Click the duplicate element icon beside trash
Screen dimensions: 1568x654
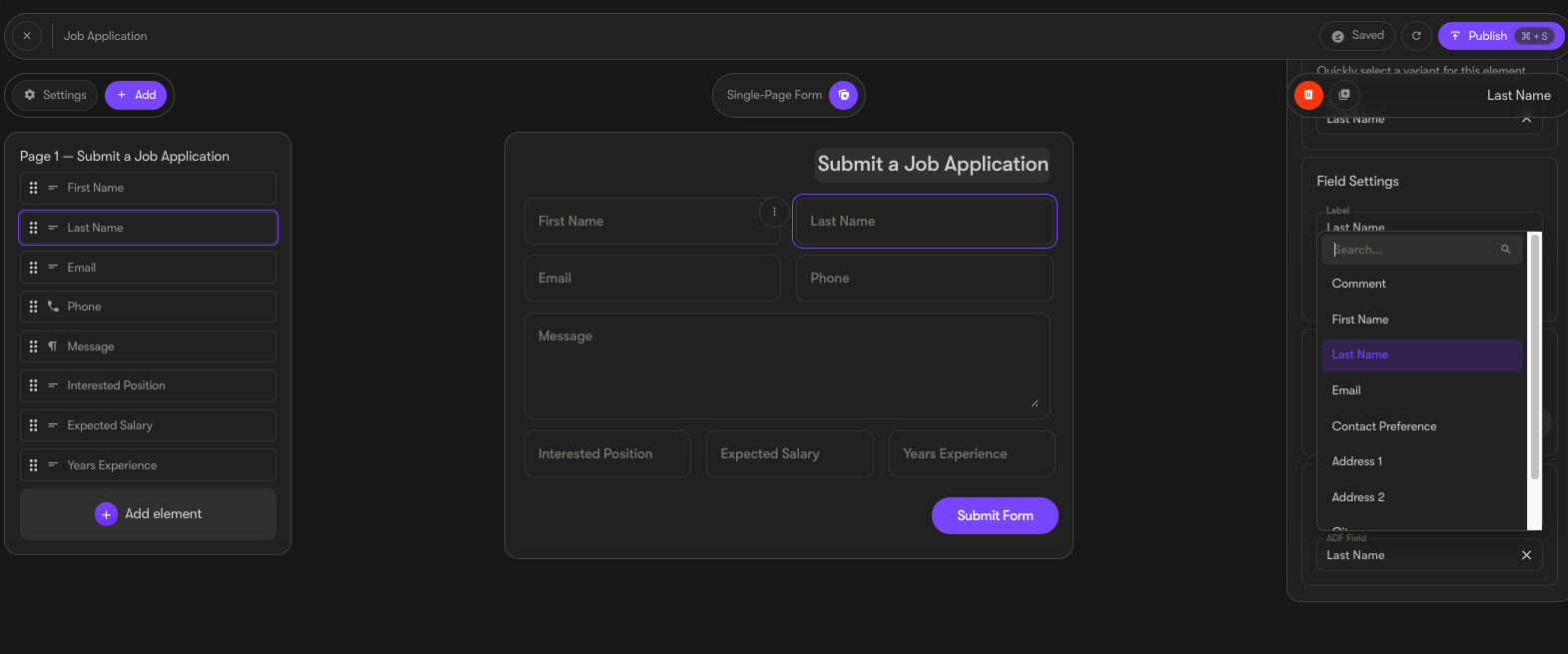[x=1344, y=95]
